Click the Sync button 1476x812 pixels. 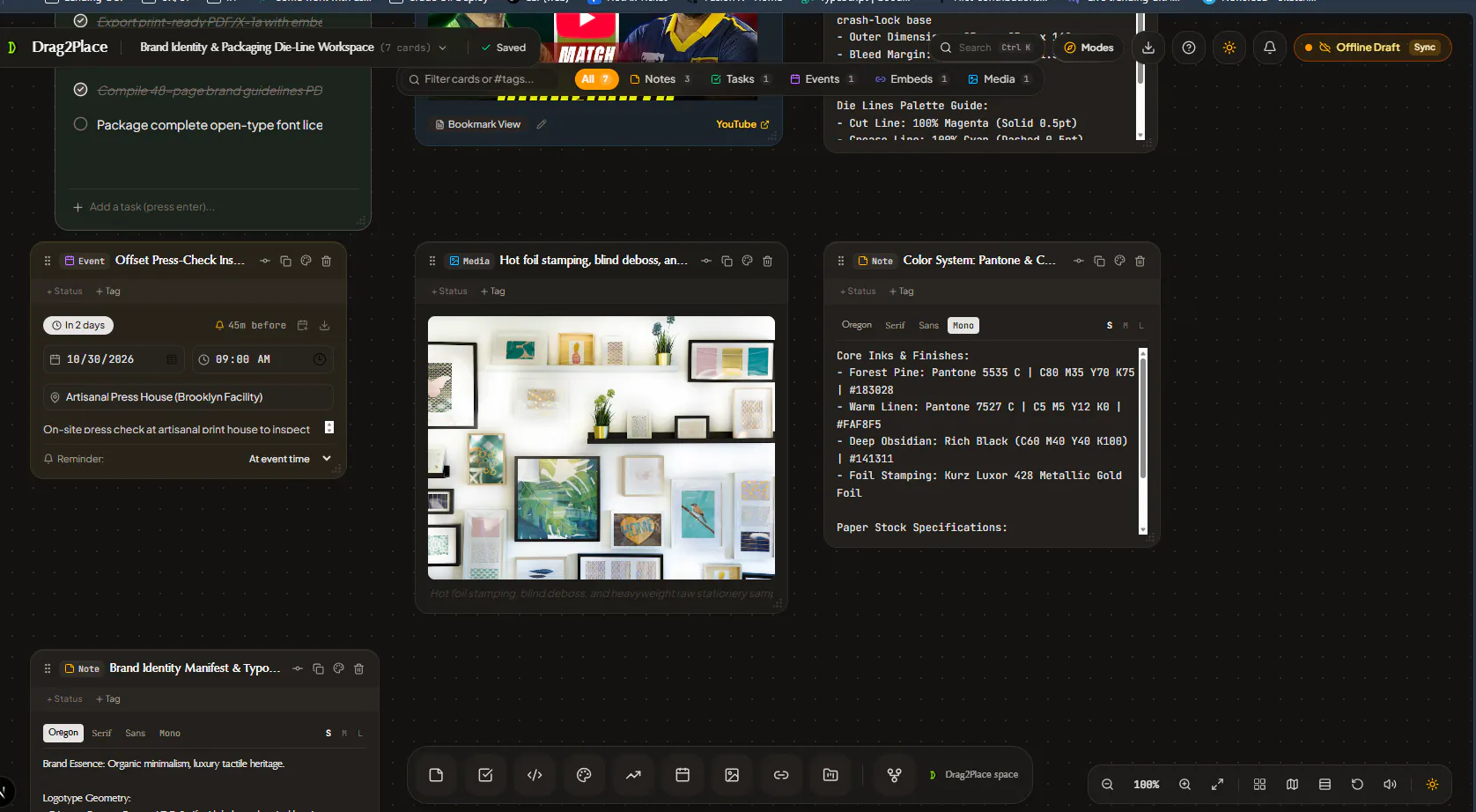click(x=1425, y=48)
